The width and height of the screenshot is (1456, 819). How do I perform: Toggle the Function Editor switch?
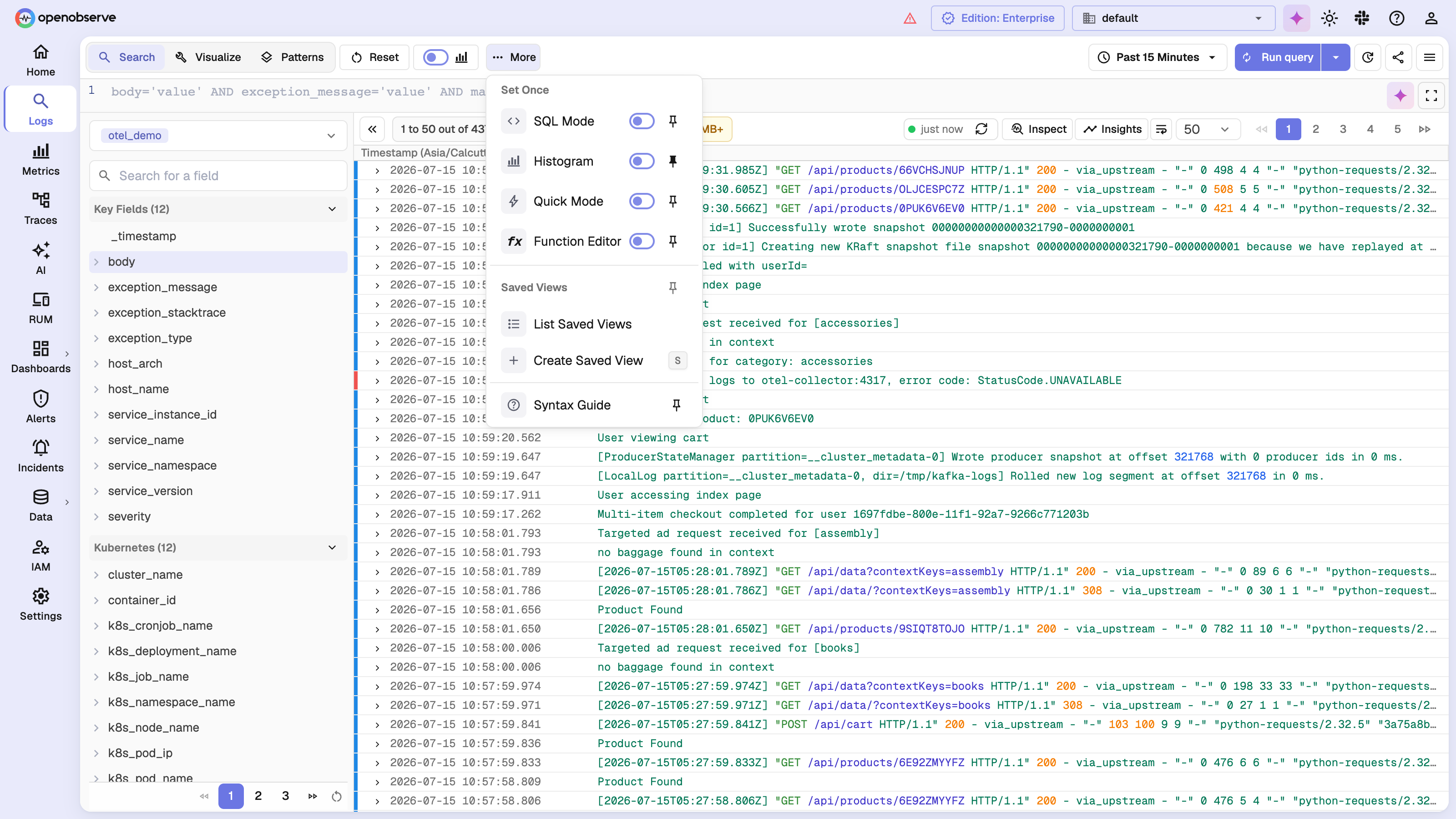[642, 241]
